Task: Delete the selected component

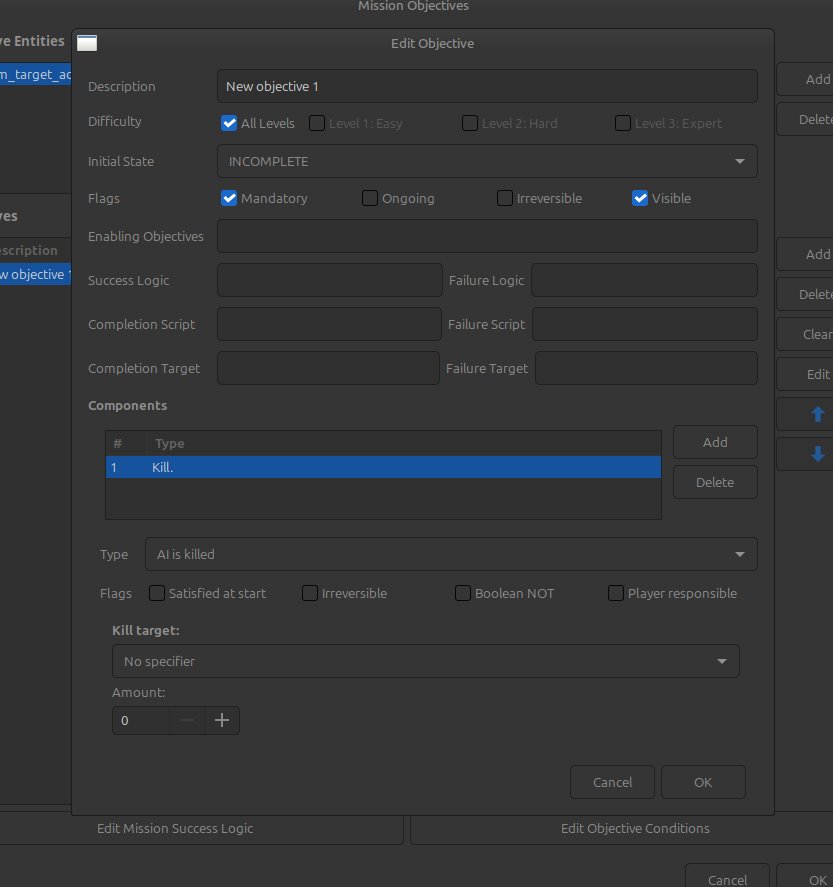Action: (x=715, y=482)
